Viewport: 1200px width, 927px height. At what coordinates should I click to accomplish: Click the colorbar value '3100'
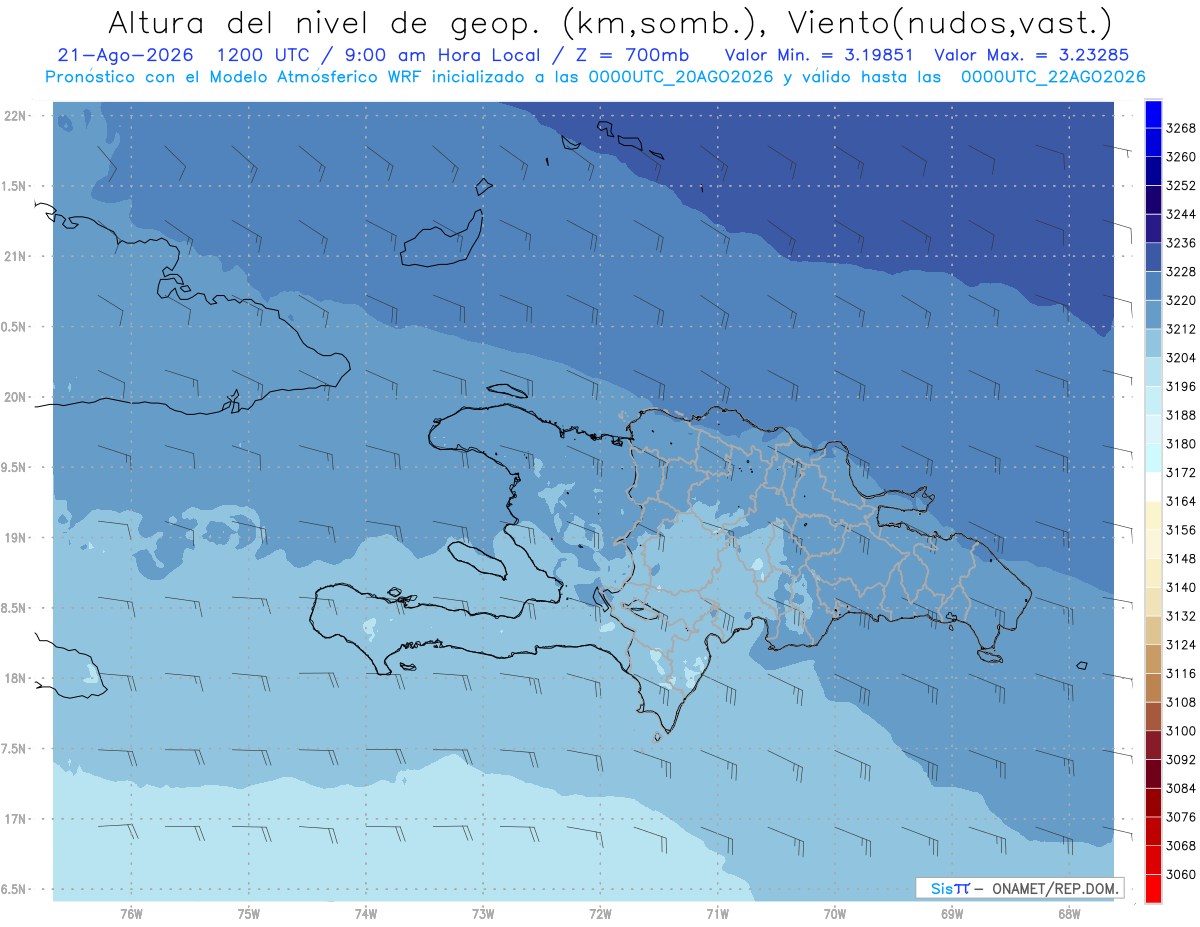pos(1181,730)
